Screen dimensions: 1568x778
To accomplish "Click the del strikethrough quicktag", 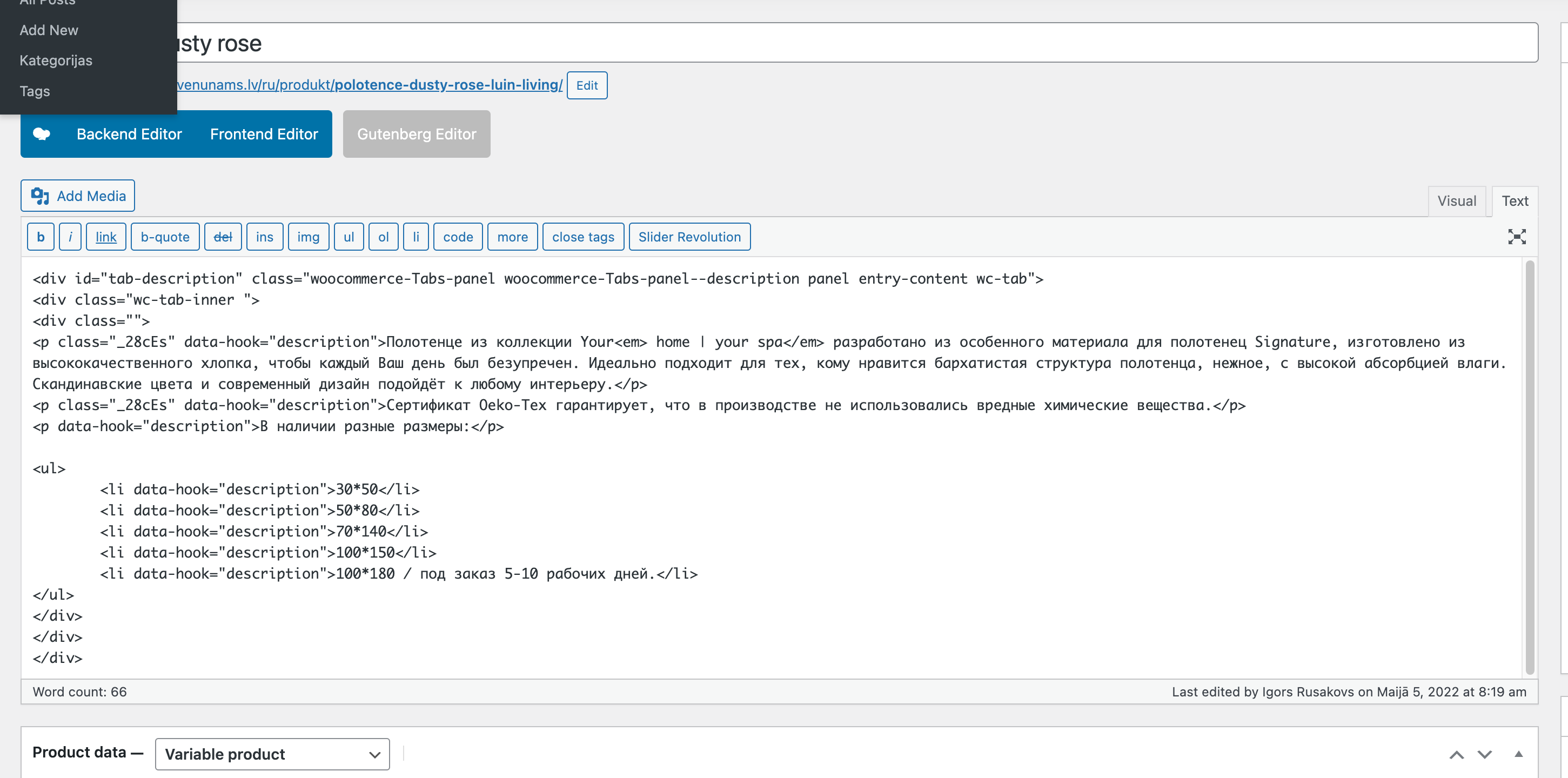I will [223, 237].
